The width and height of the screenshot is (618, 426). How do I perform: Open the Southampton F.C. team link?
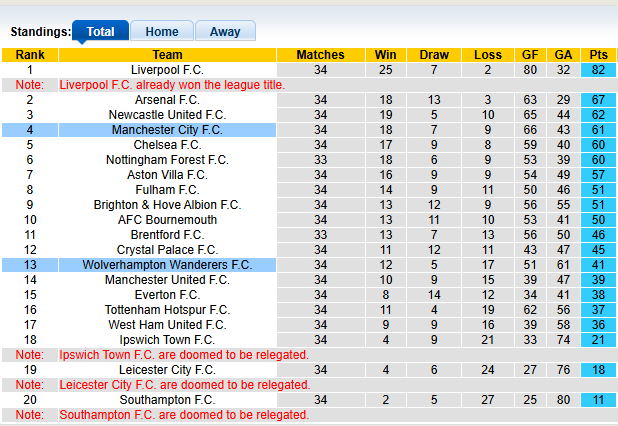click(167, 400)
